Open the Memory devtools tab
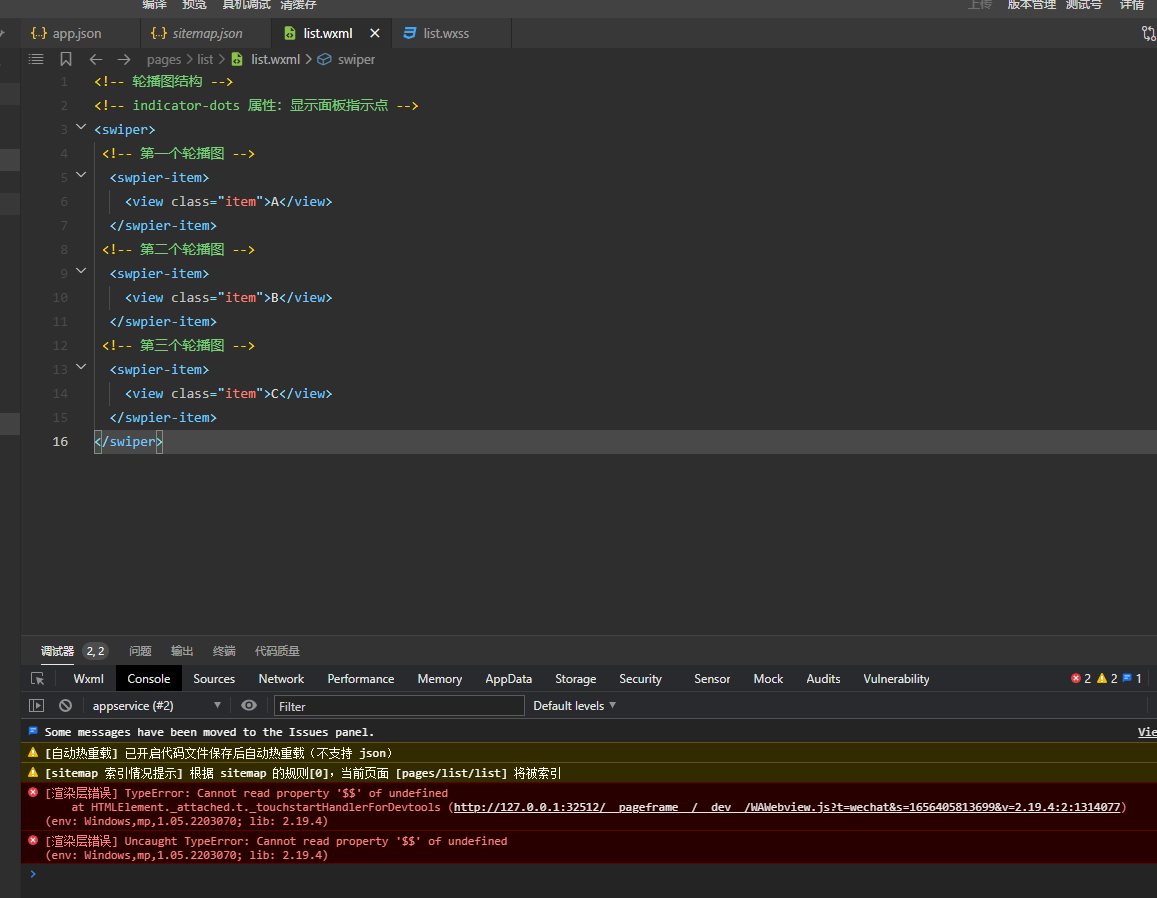 pyautogui.click(x=440, y=679)
